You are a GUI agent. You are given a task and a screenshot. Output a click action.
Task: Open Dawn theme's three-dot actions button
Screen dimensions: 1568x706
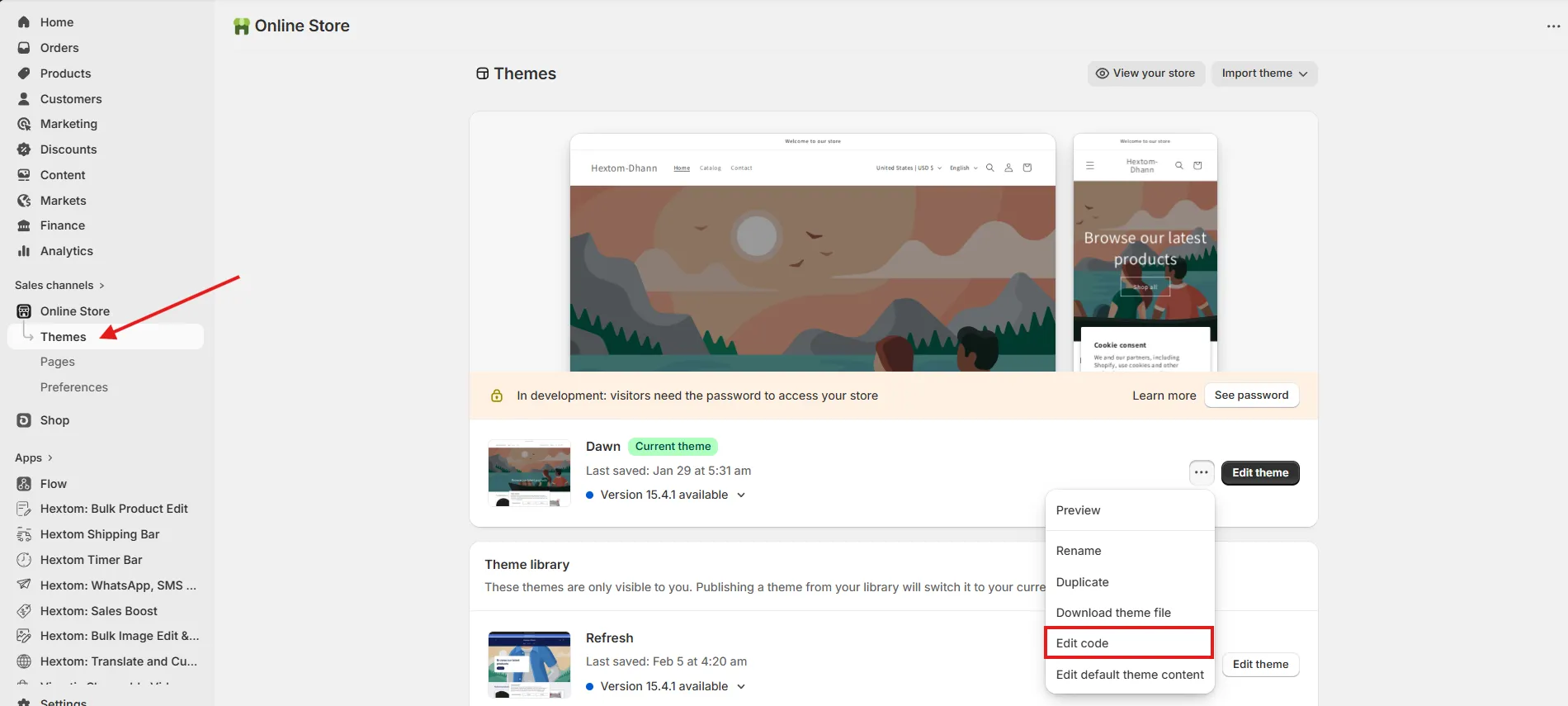pos(1202,473)
